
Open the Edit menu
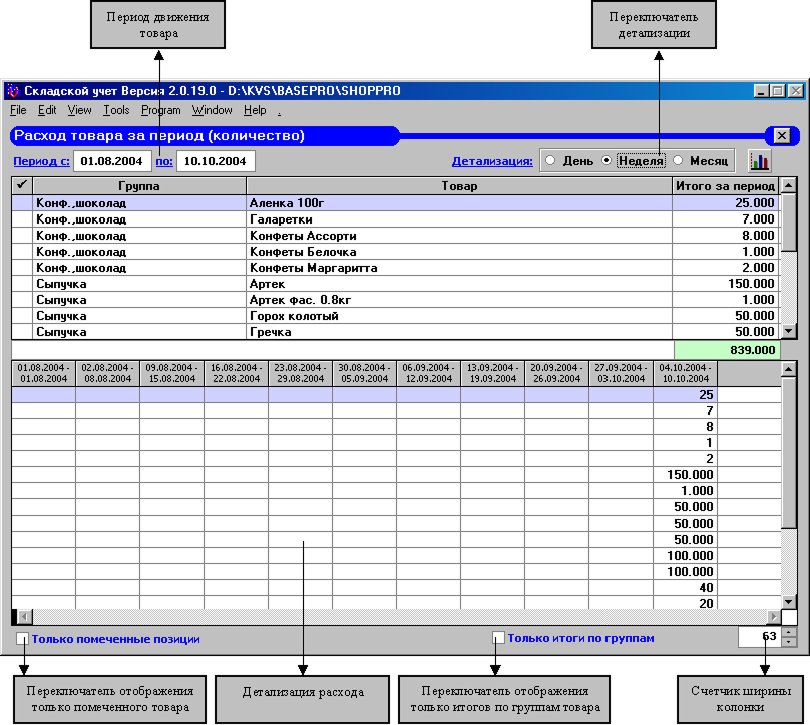47,110
